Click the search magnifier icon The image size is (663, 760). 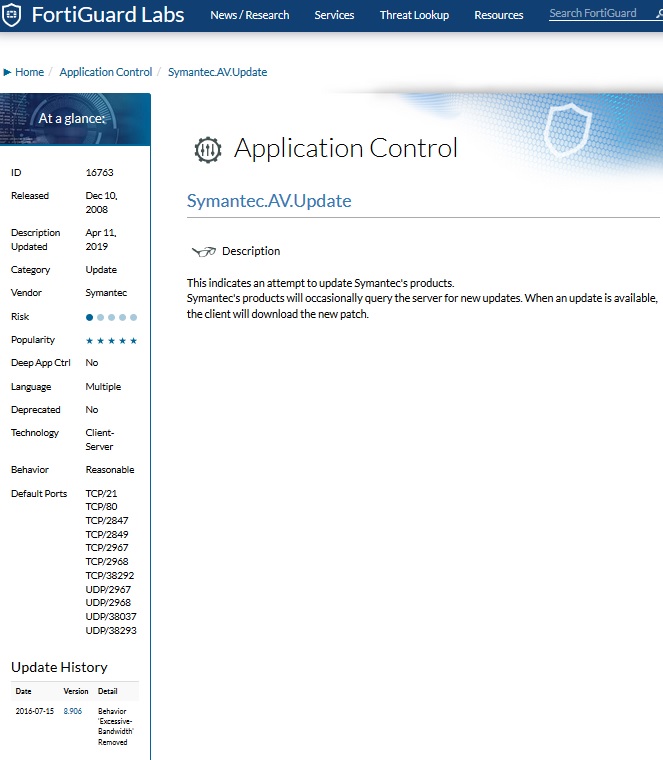659,14
